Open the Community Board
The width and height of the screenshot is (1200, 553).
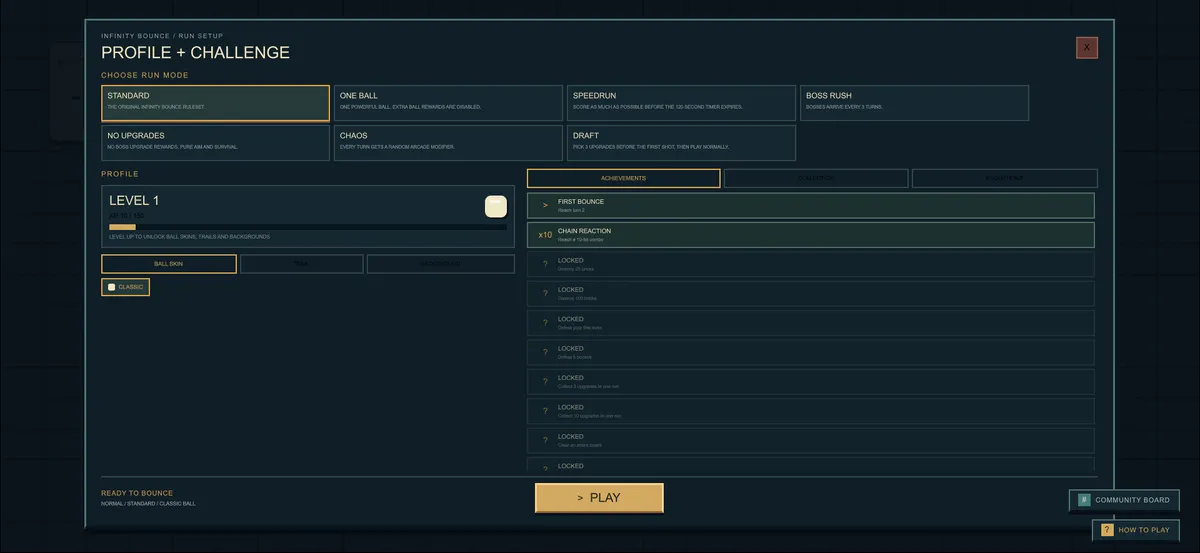tap(1124, 500)
